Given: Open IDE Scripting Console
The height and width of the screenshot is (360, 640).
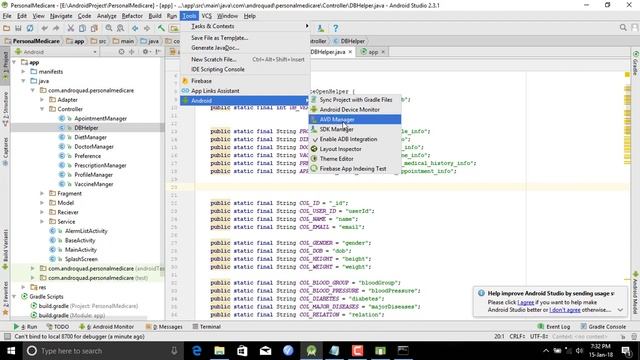Looking at the screenshot, I should pyautogui.click(x=245, y=69).
